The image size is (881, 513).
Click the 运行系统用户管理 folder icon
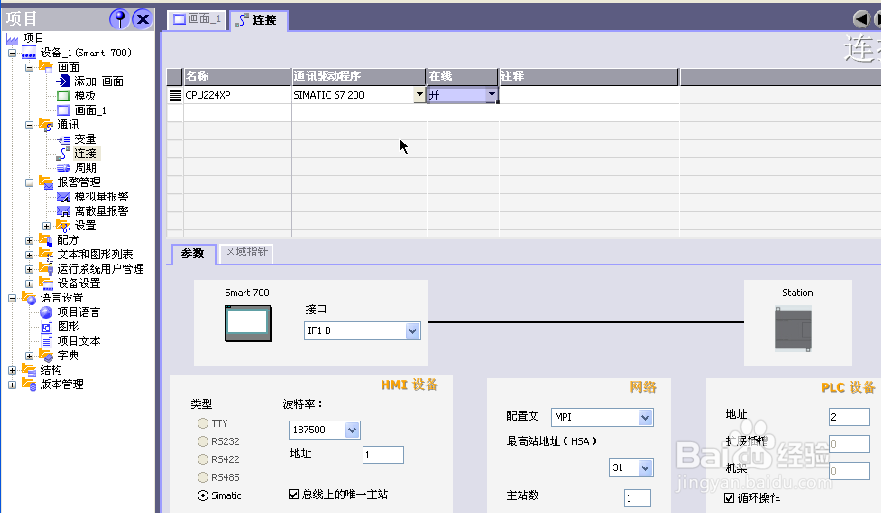click(x=46, y=269)
